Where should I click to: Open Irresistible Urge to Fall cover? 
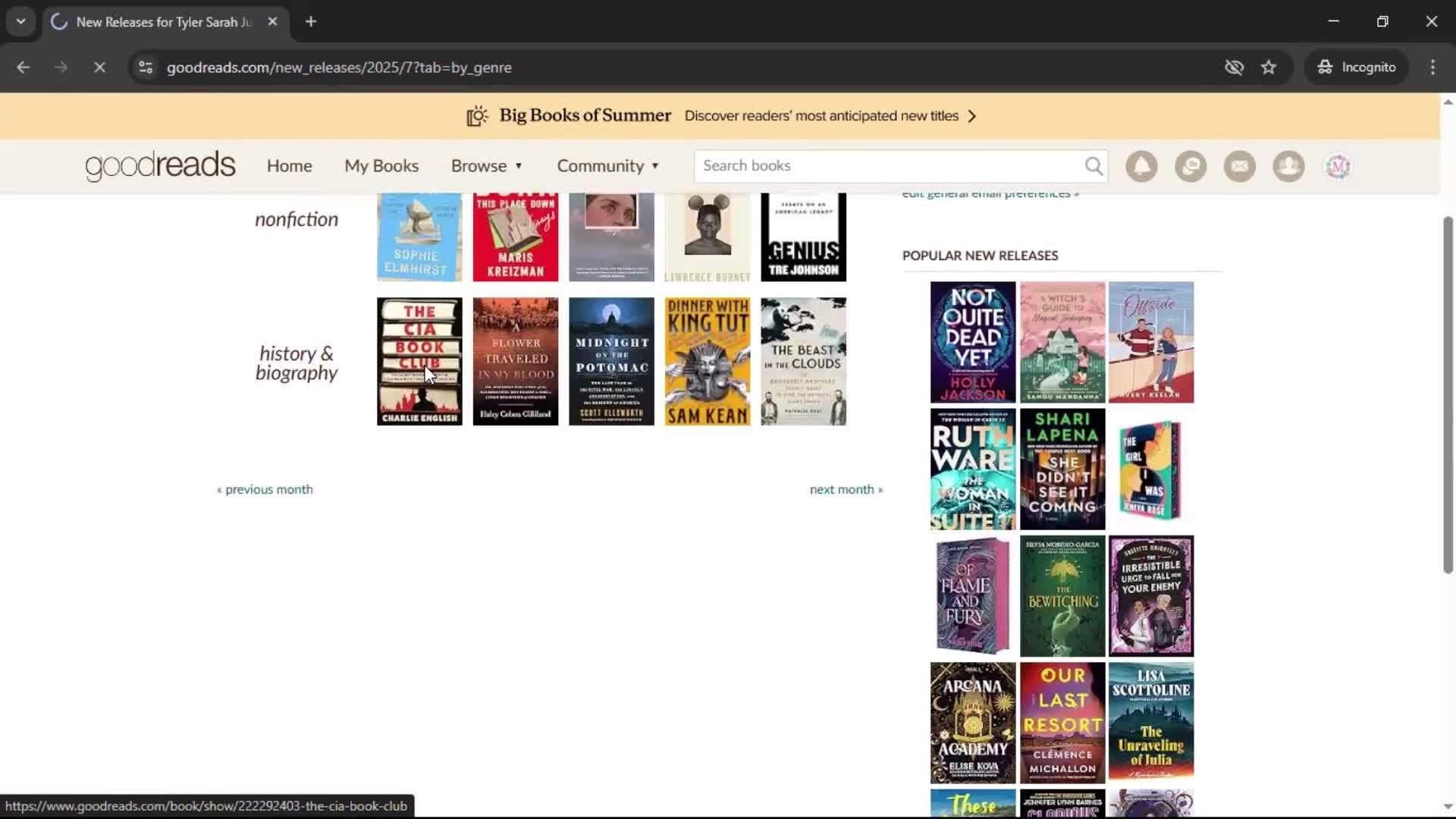pos(1151,596)
